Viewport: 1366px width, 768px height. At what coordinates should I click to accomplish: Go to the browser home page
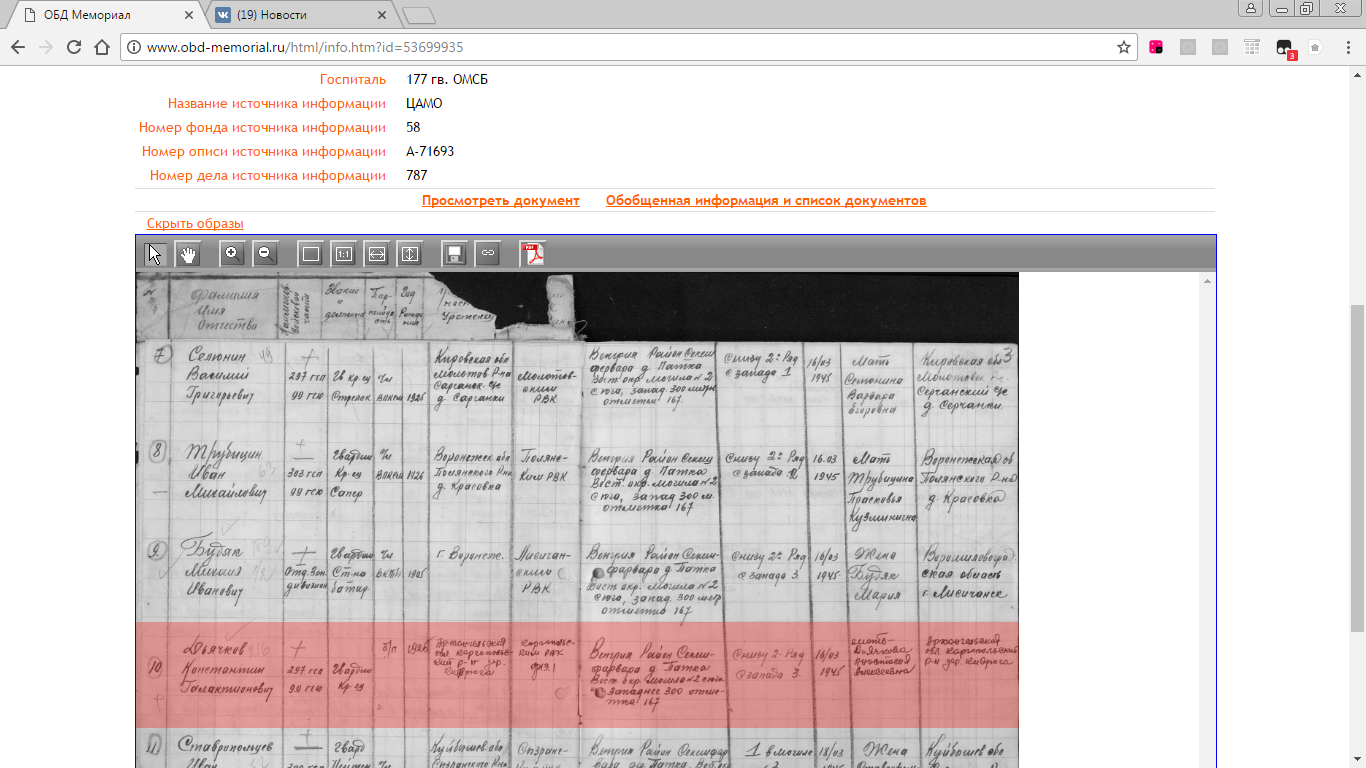coord(101,47)
